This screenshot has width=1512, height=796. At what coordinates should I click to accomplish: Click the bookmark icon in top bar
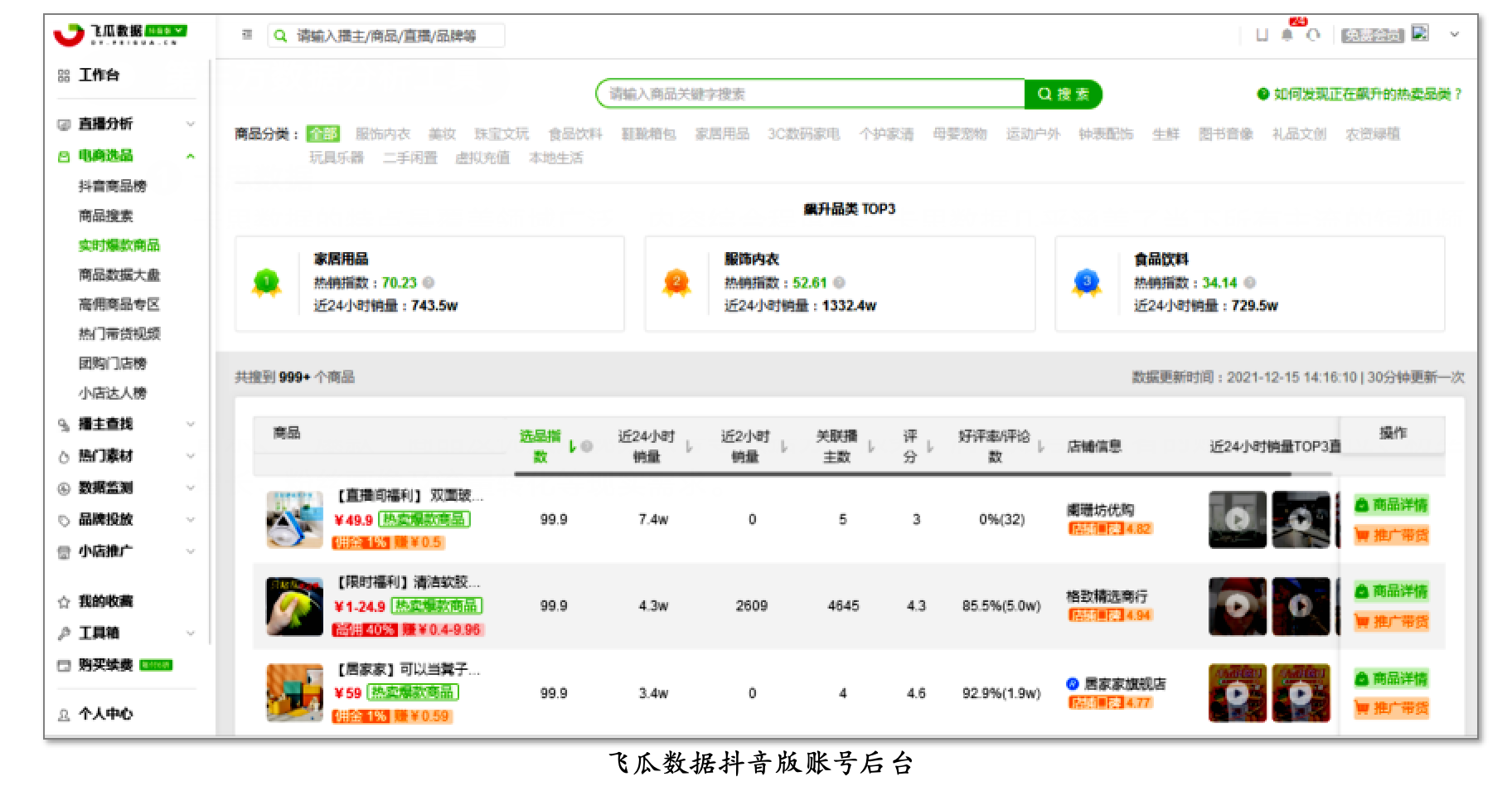pos(1262,35)
